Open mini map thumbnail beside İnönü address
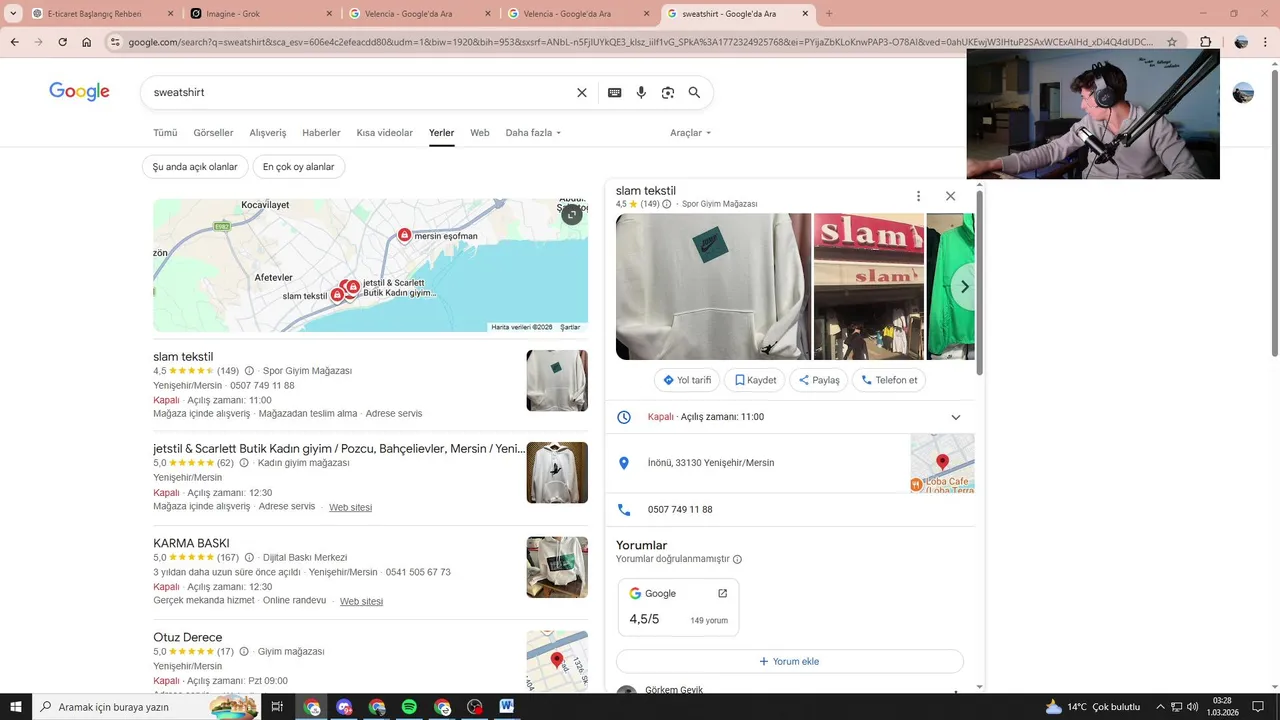 coord(942,463)
